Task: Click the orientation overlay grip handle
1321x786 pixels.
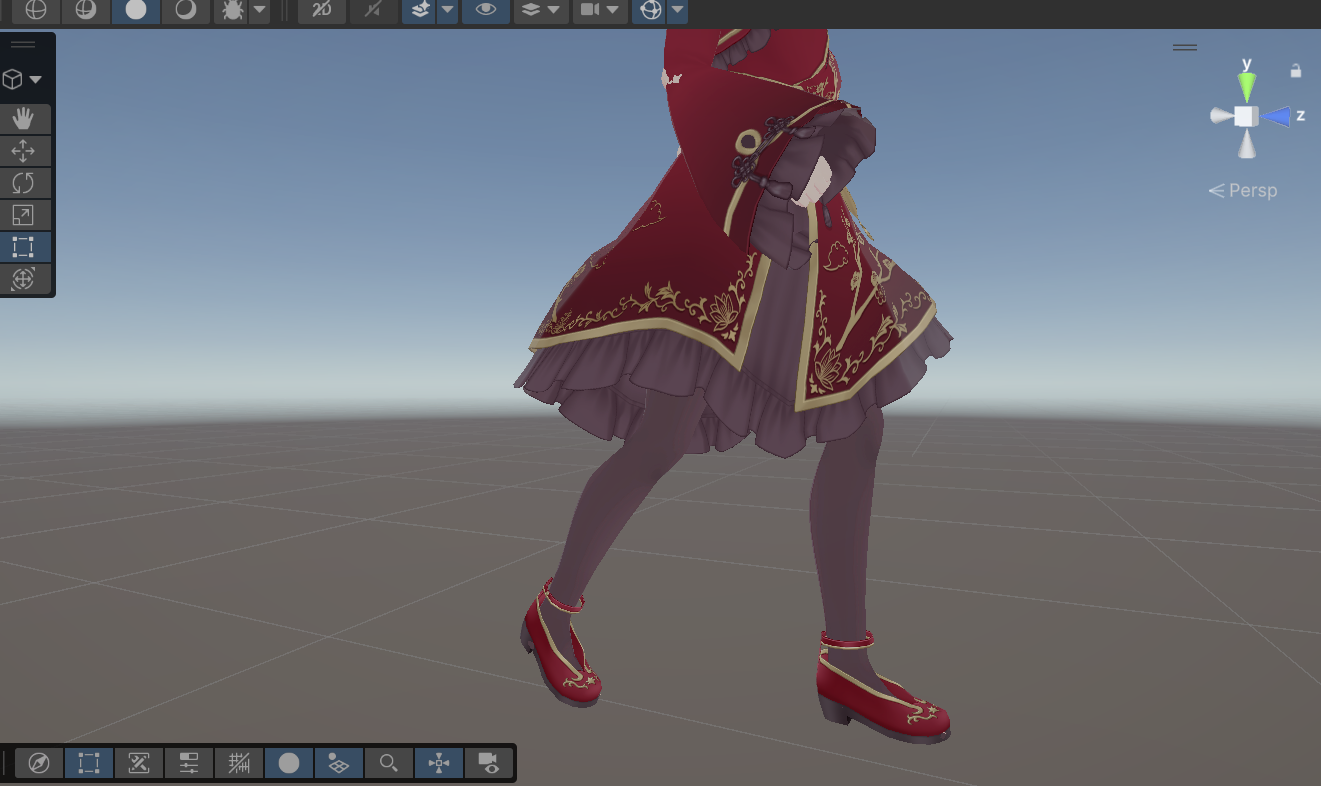Action: 1185,47
